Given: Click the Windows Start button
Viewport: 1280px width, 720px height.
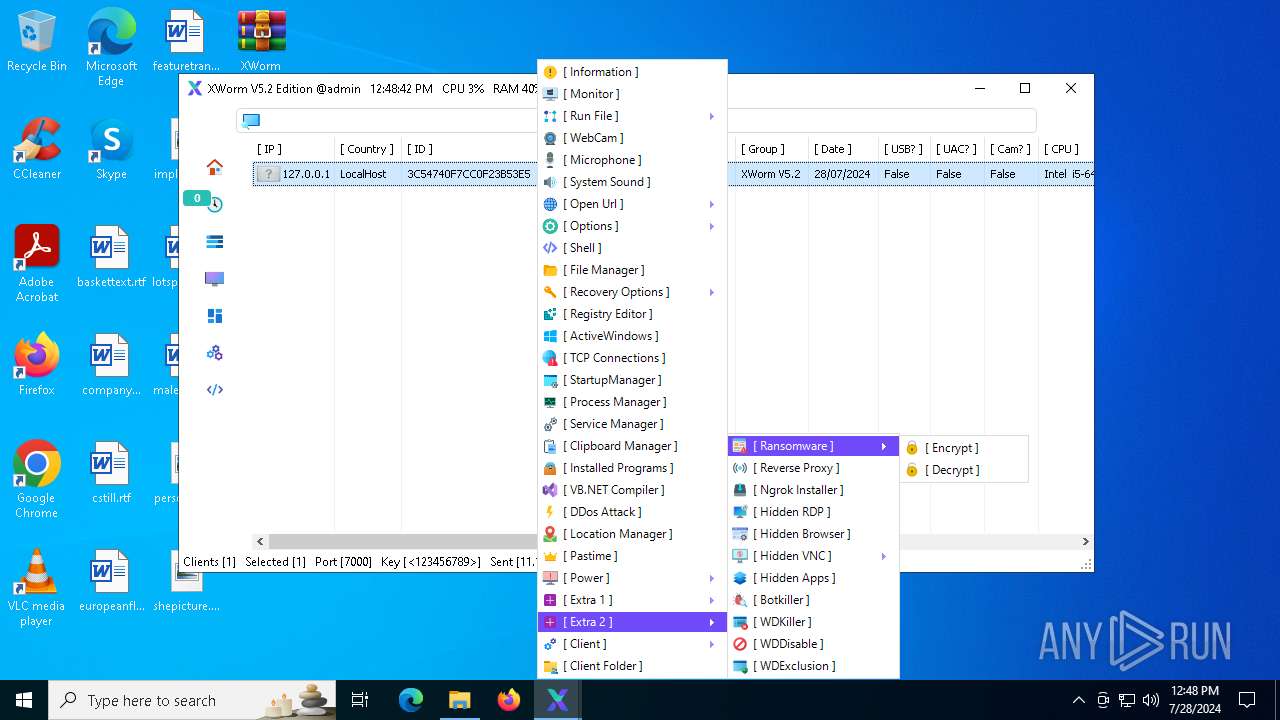Looking at the screenshot, I should [24, 700].
